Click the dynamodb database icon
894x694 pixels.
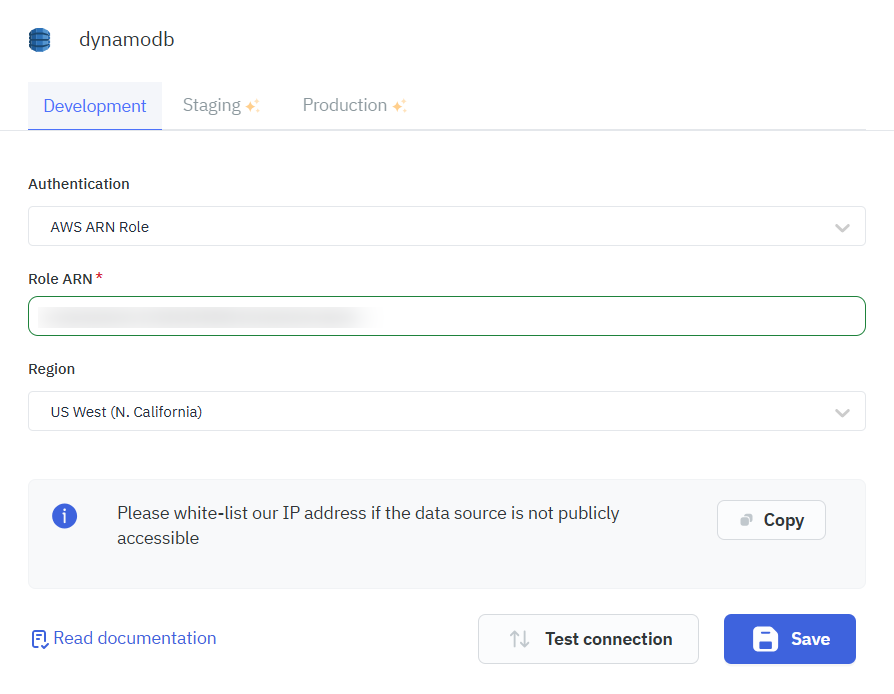pos(39,40)
